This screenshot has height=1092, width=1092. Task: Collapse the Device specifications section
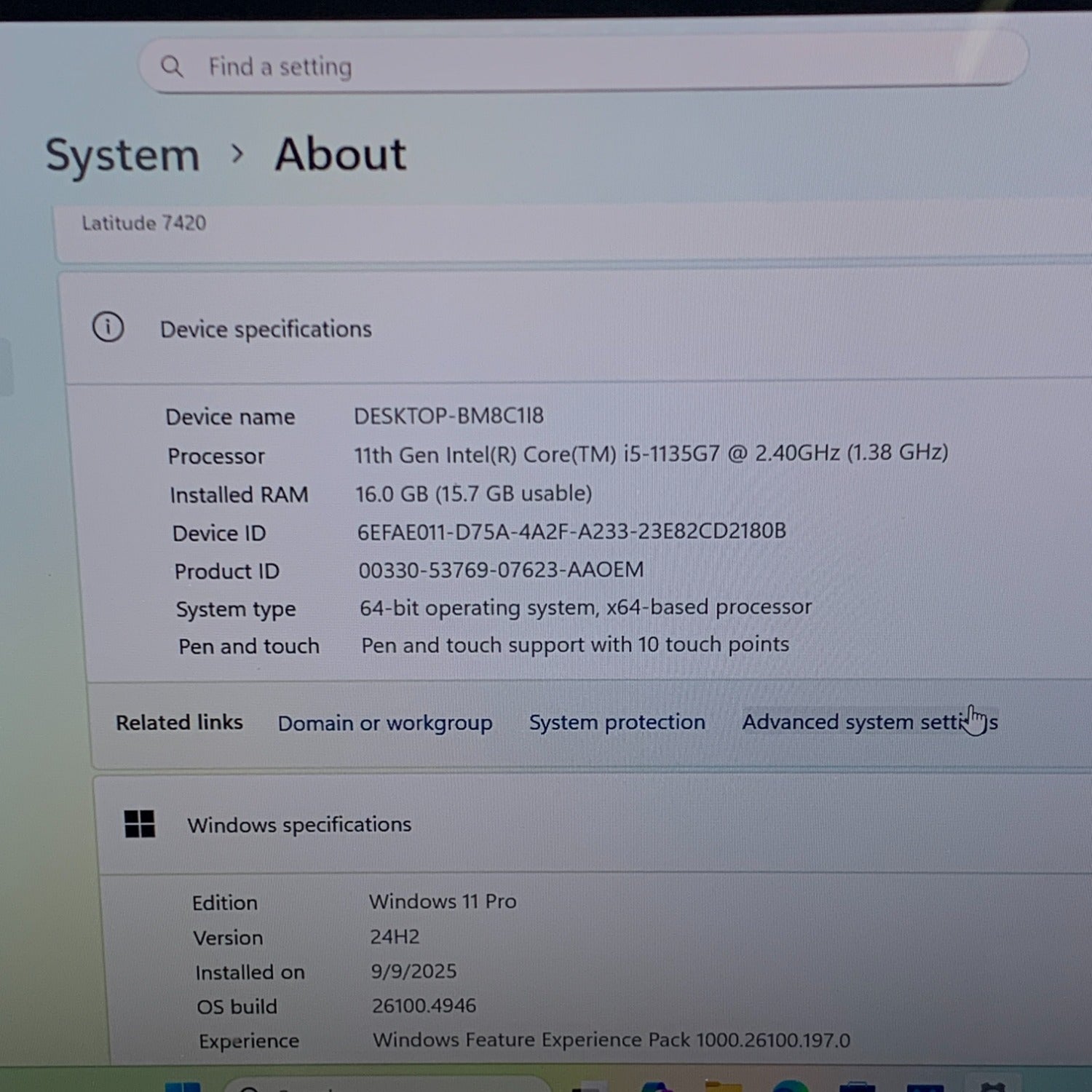point(582,329)
